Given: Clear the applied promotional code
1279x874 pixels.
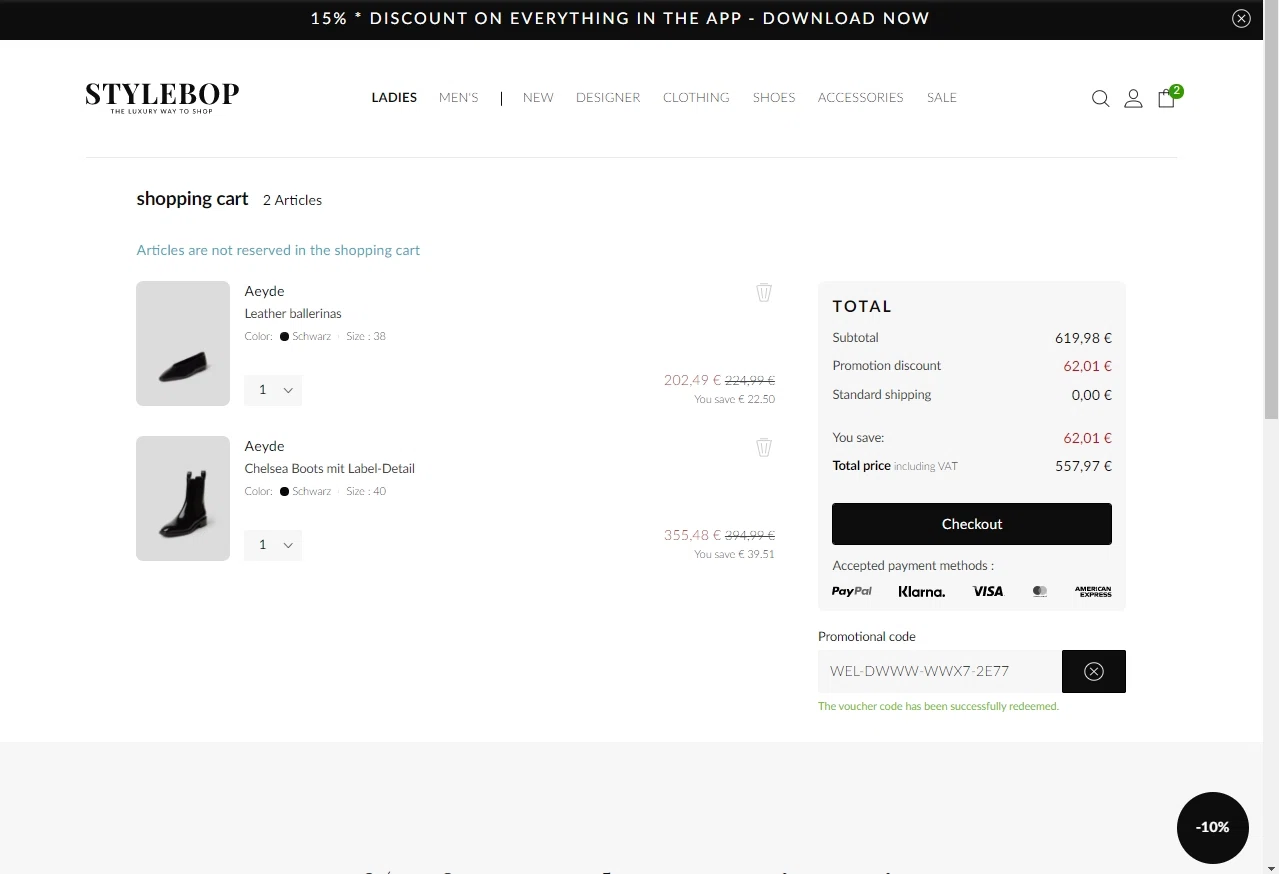Looking at the screenshot, I should [1093, 671].
